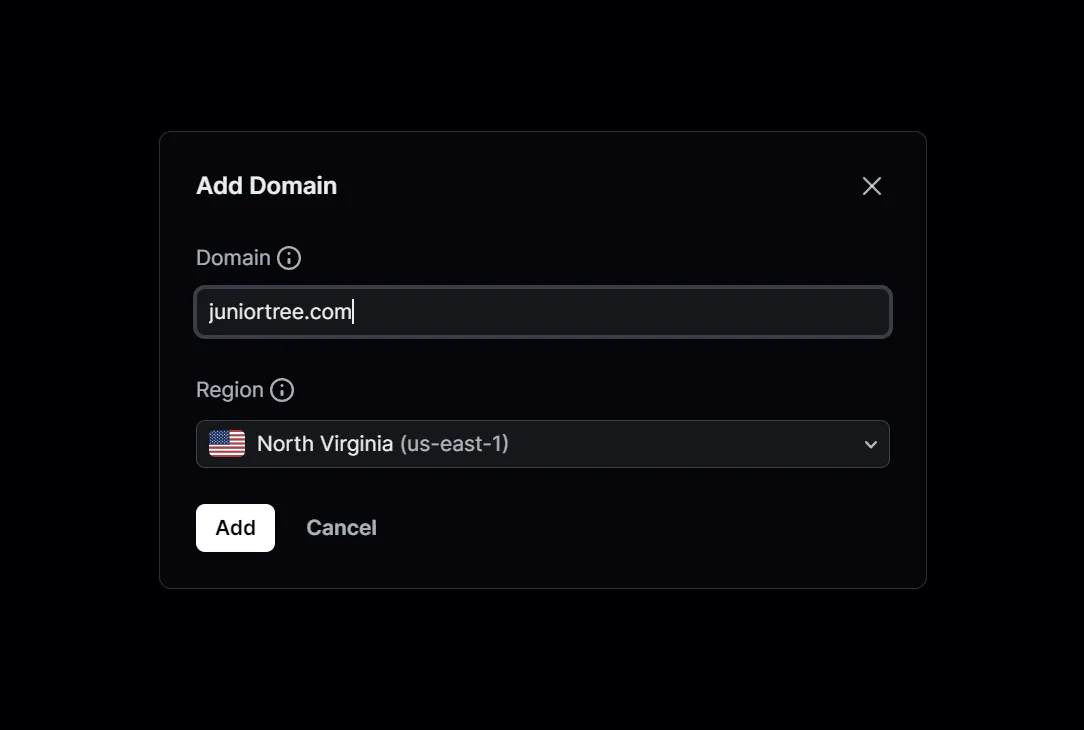Click the dark backdrop outside the dialog
Screen dimensions: 1084x730
(x=80, y=650)
